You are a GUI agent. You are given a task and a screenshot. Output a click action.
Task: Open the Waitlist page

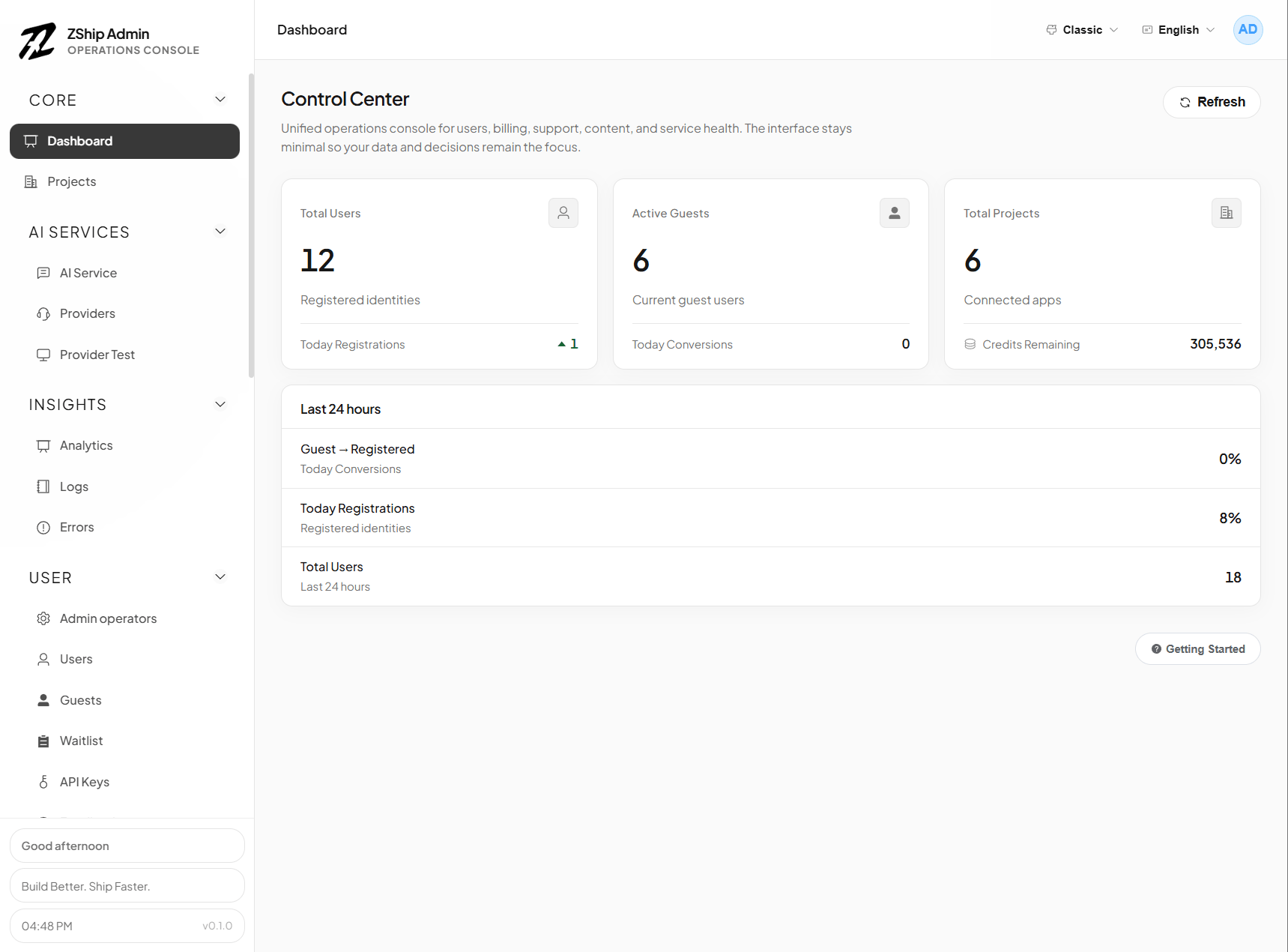[81, 741]
